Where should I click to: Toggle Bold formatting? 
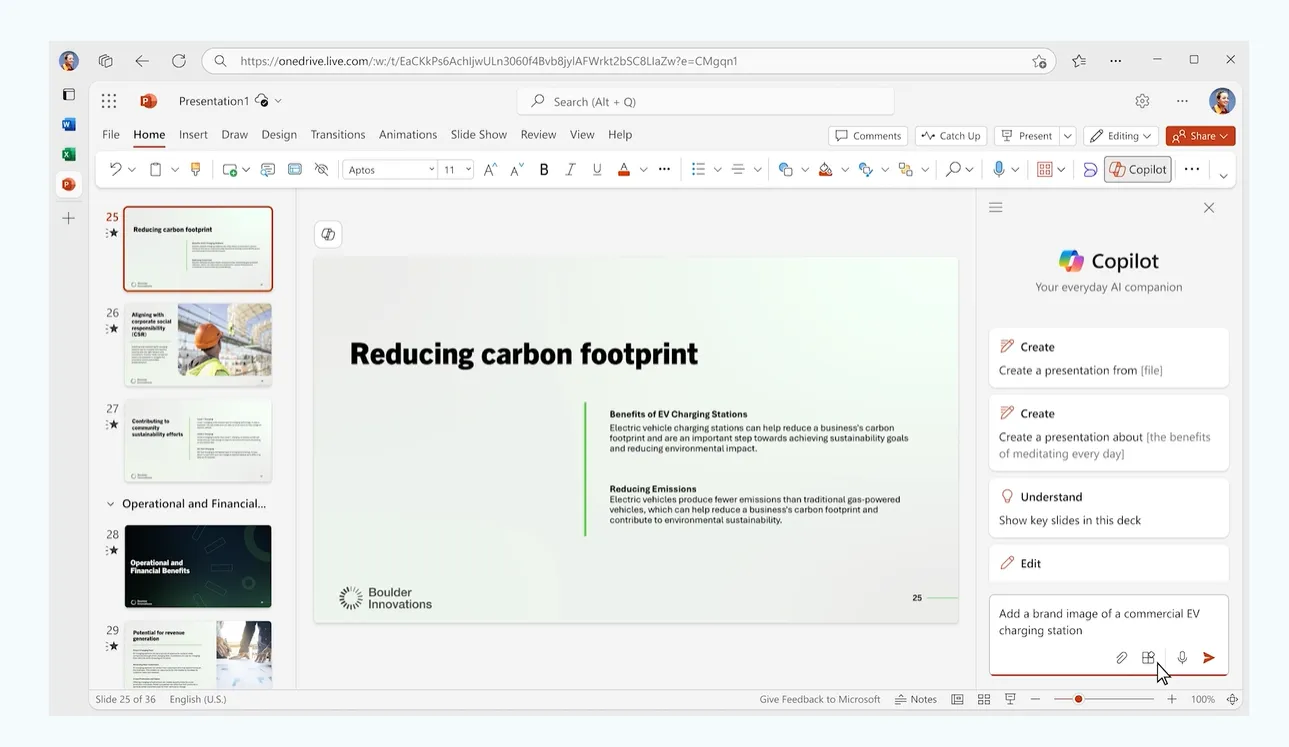pyautogui.click(x=544, y=170)
